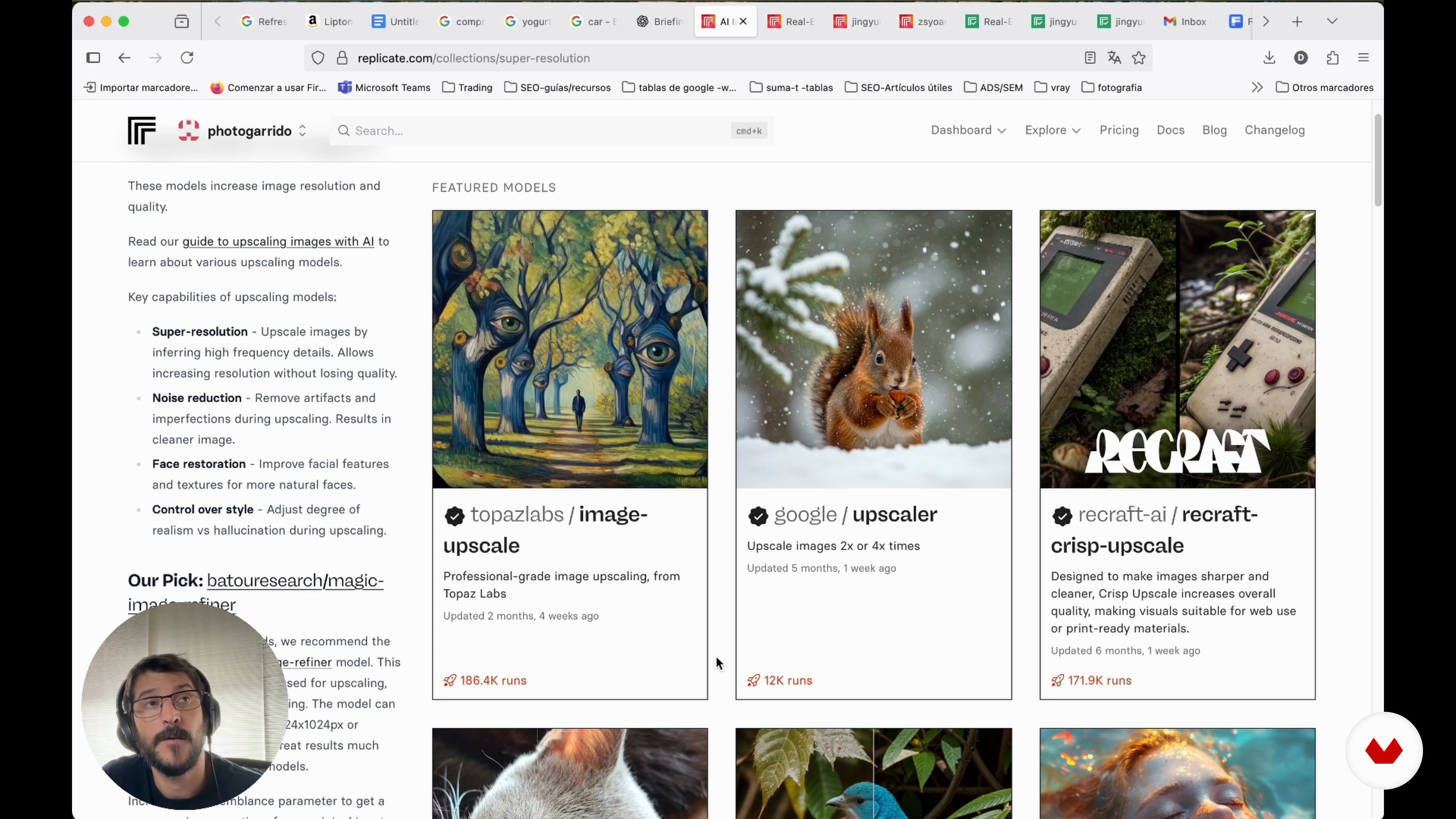Screen dimensions: 1456x819
Task: Toggle the sidebar panel icon
Action: 93,58
